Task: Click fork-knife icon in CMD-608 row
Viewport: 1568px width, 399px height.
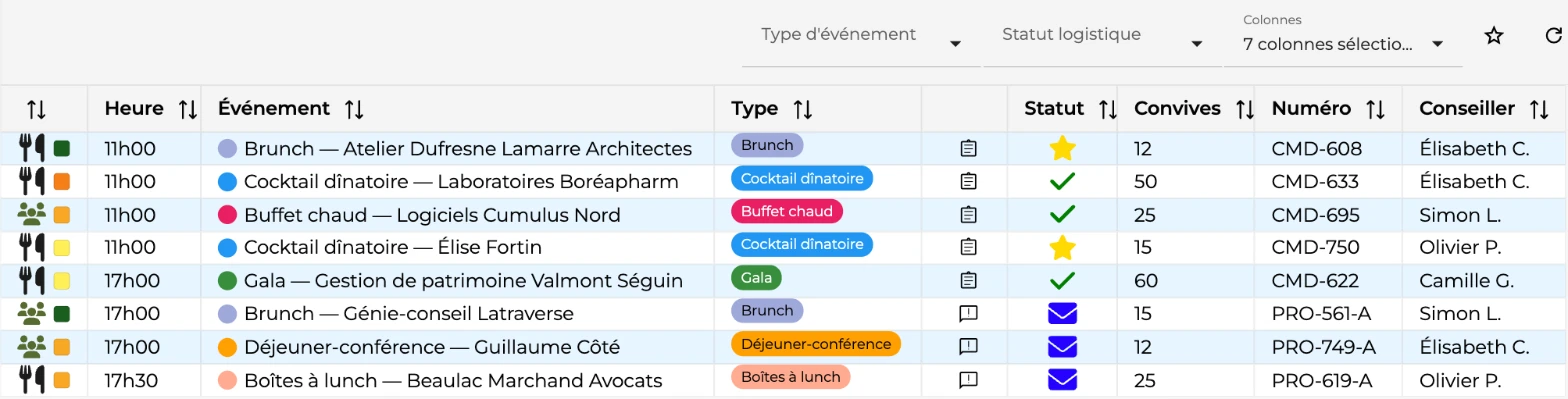Action: point(32,149)
